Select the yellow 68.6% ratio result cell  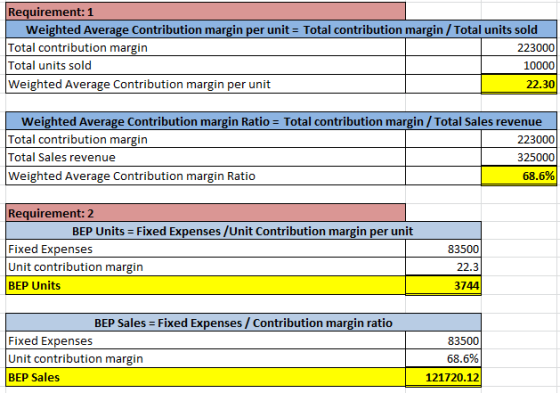(x=519, y=176)
